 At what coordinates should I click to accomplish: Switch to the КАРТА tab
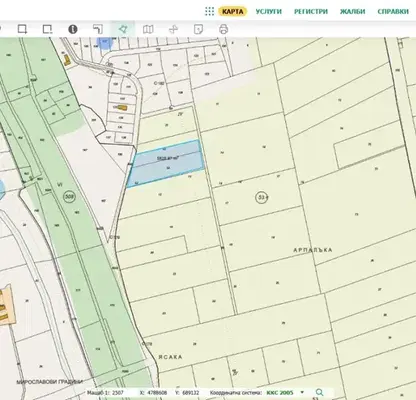[233, 11]
